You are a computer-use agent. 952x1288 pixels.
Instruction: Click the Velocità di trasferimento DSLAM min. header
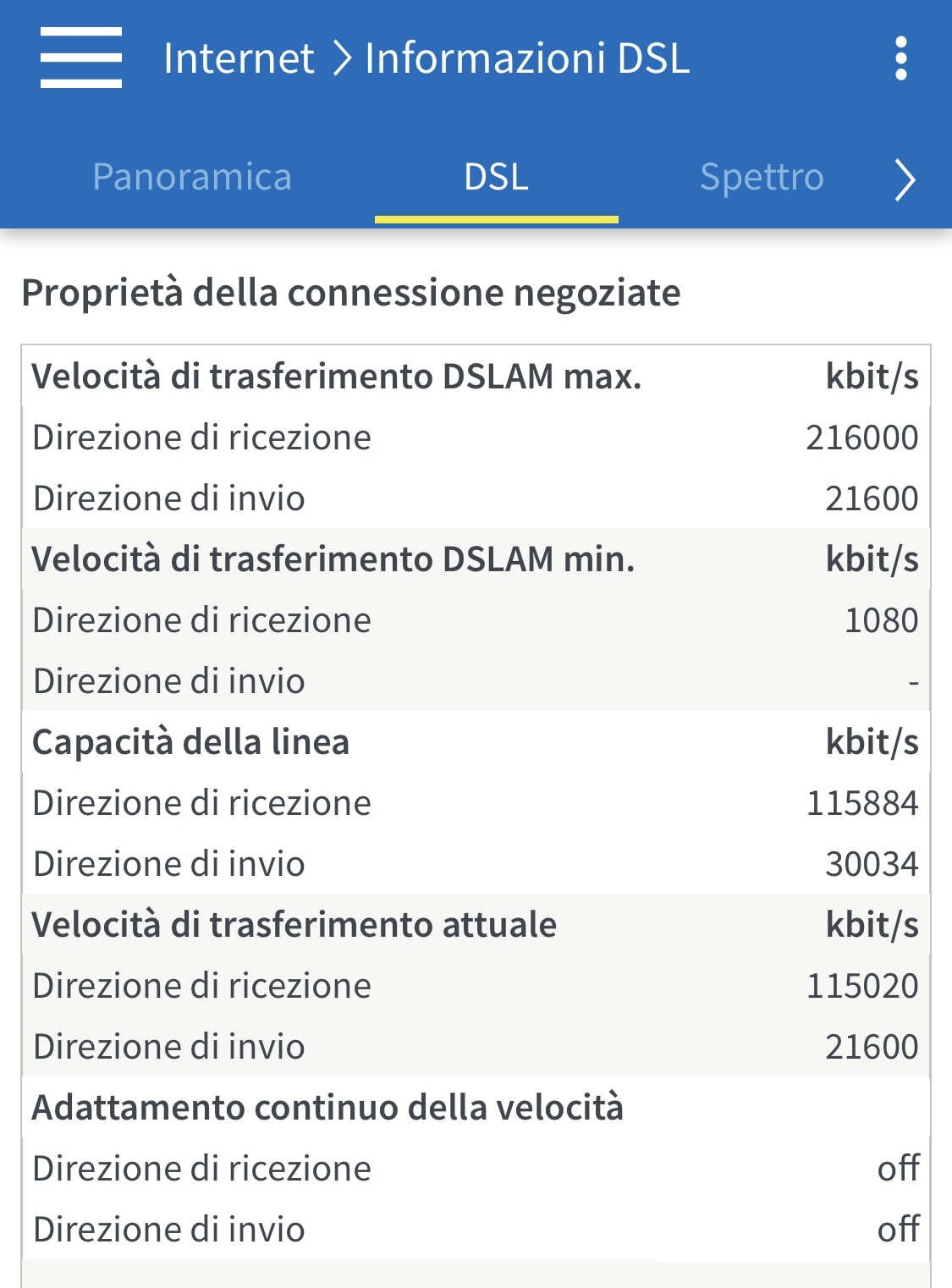tap(333, 559)
